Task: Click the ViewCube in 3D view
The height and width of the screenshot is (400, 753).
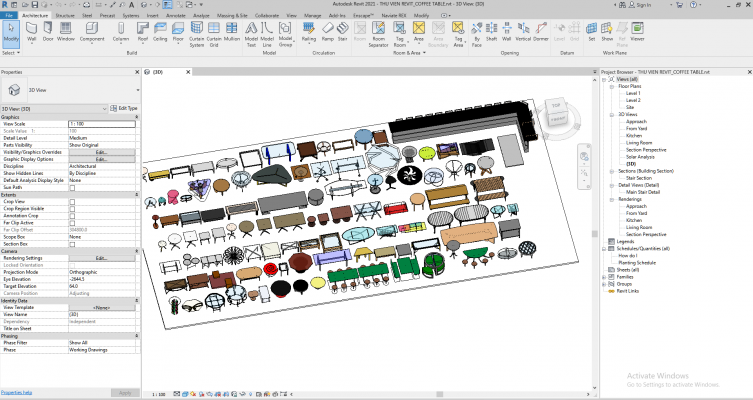Action: [x=556, y=112]
